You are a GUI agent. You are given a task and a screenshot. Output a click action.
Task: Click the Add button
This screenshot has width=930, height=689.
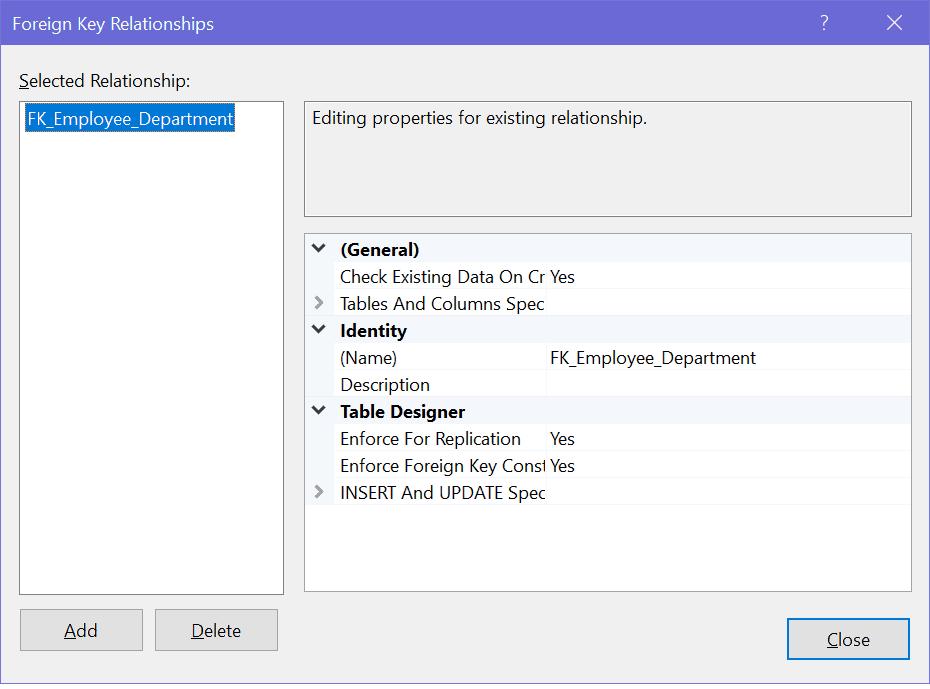coord(81,630)
